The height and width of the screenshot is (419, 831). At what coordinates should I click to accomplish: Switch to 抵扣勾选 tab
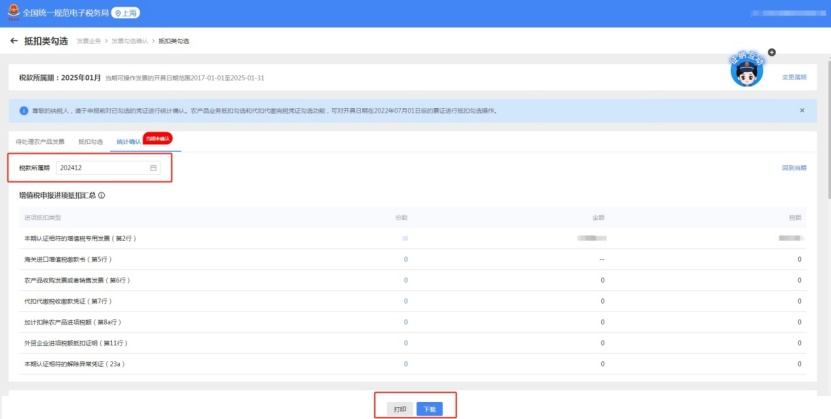(90, 142)
